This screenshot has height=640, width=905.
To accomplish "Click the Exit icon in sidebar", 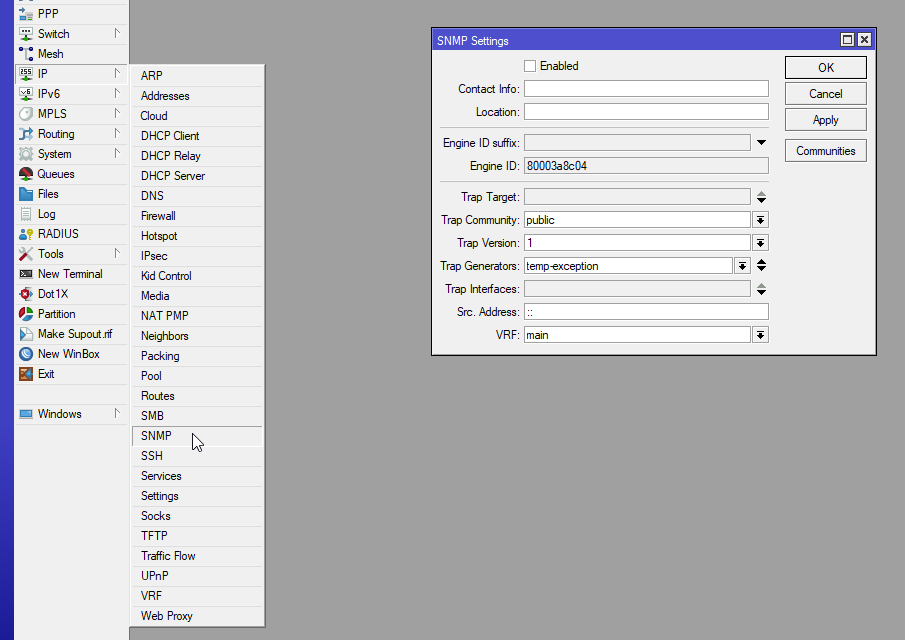I will (26, 374).
